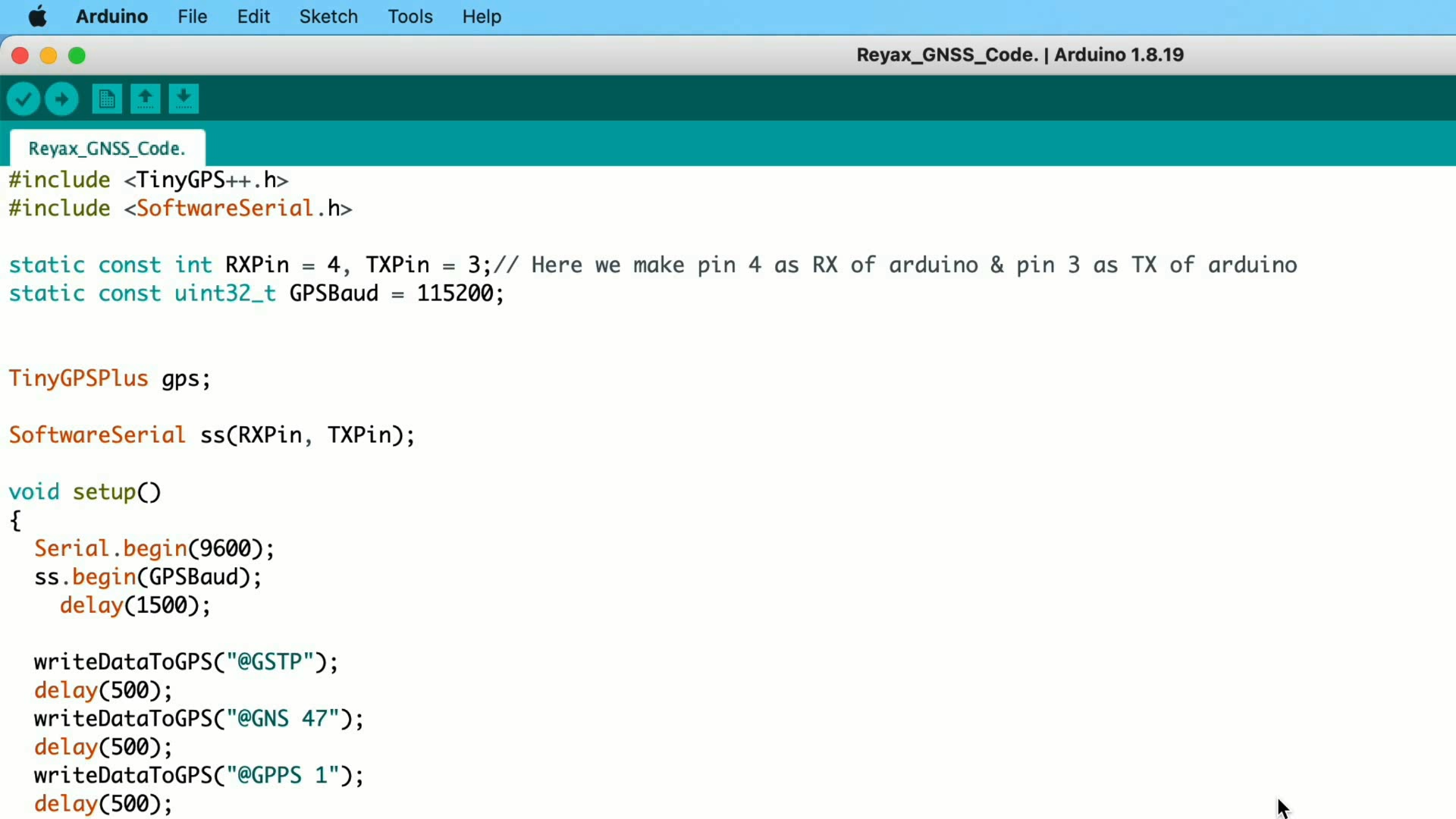Click the window title Reyax_GNSS_Code. | Arduino 1.8.19
The image size is (1456, 819).
tap(1020, 55)
